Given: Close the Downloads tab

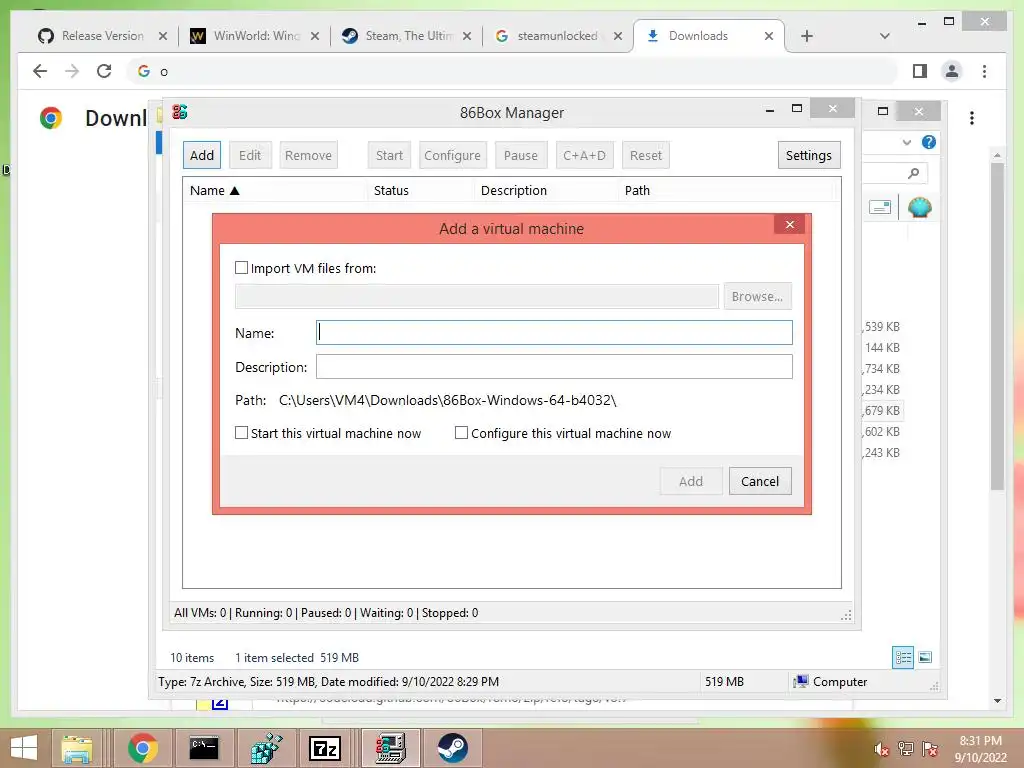Looking at the screenshot, I should (769, 36).
